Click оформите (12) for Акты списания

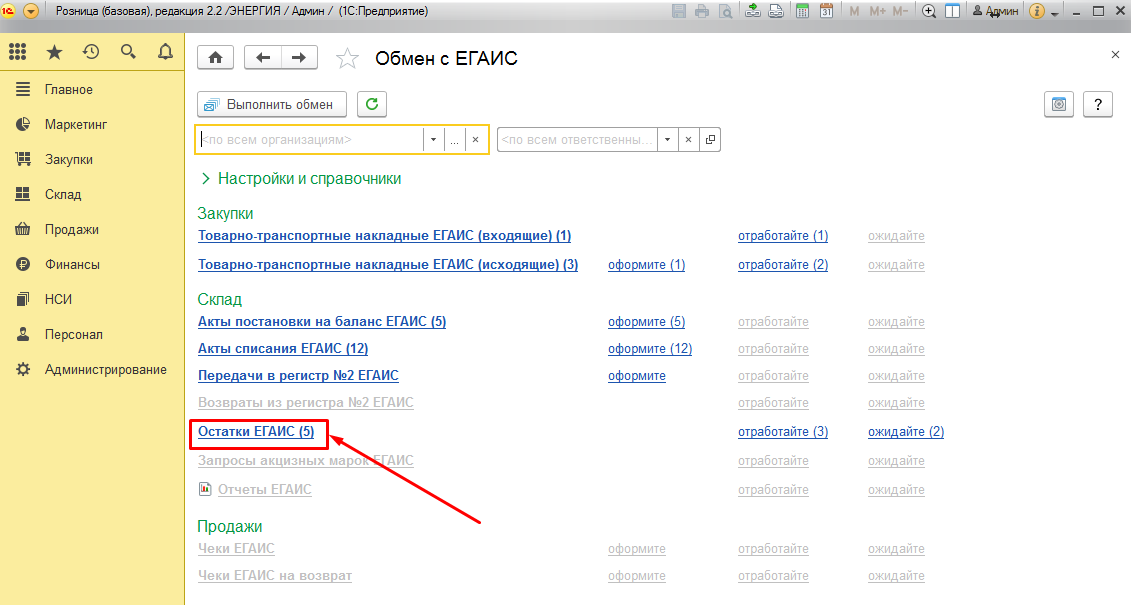(649, 349)
